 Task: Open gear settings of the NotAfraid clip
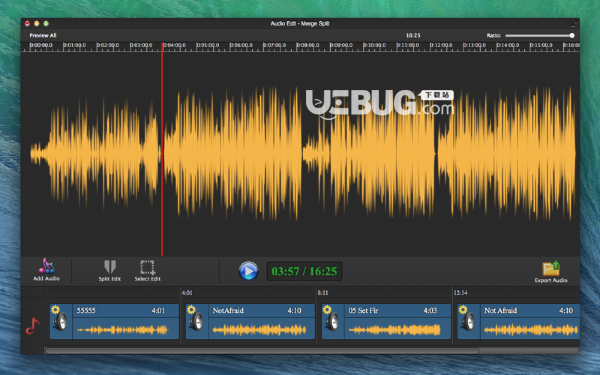point(191,309)
